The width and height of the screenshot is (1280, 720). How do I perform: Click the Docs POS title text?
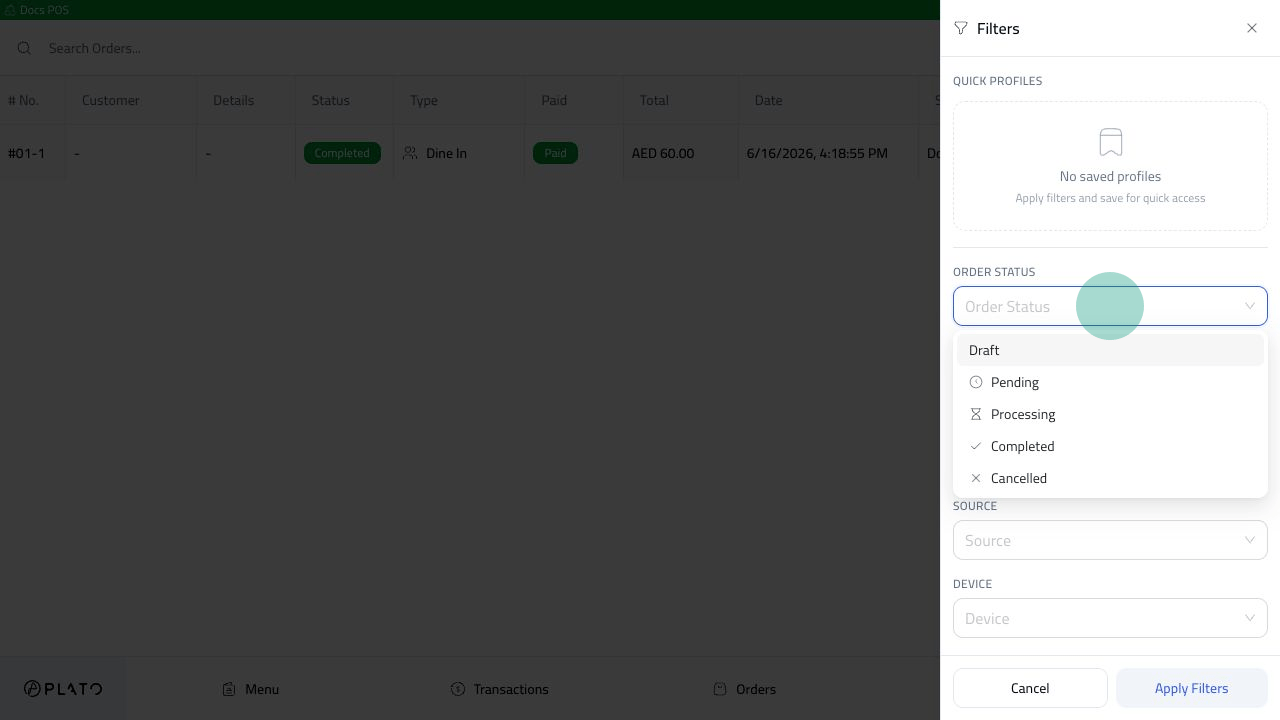click(x=44, y=10)
